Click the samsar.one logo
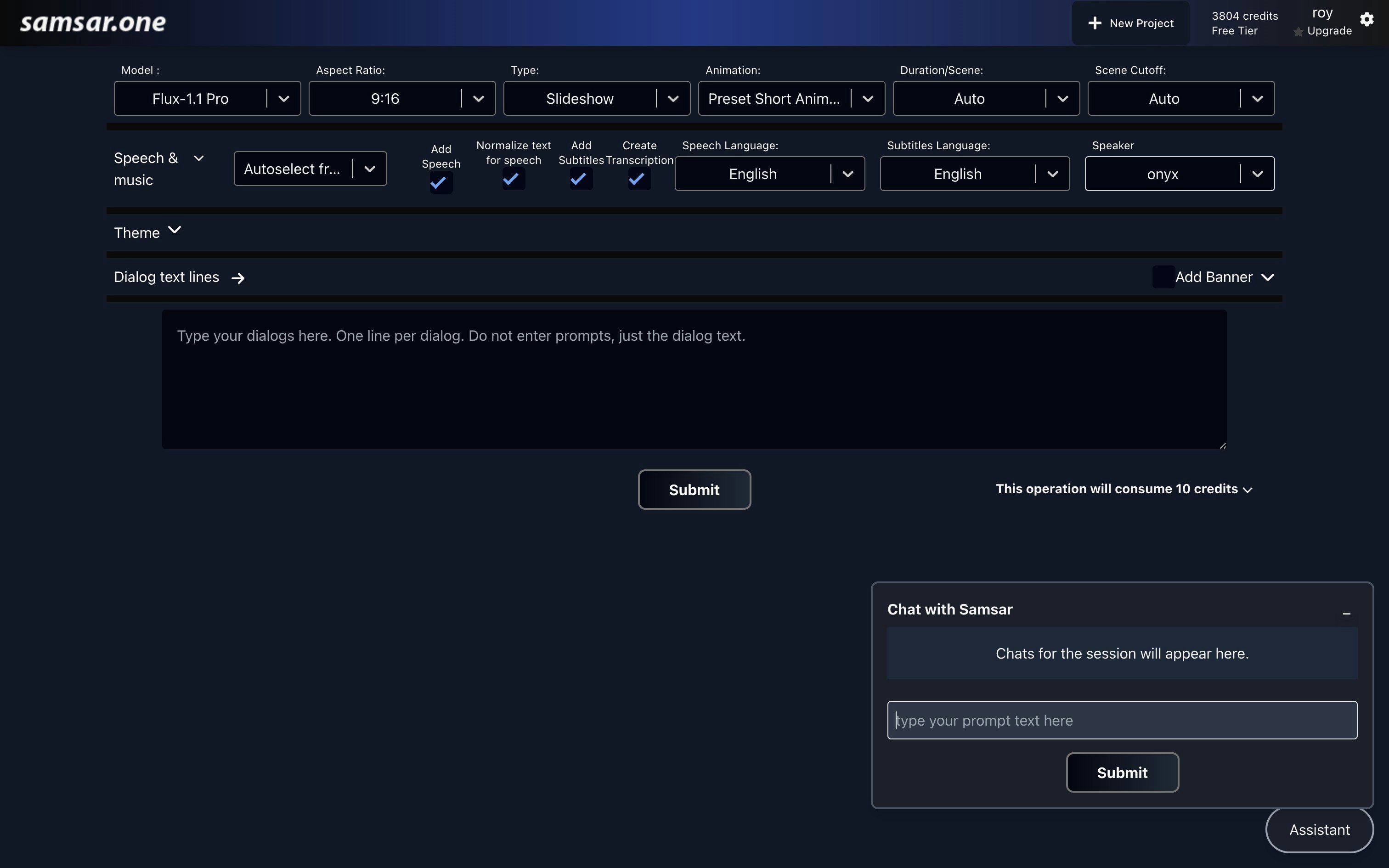Screen dimensions: 1389x868 pyautogui.click(x=93, y=23)
